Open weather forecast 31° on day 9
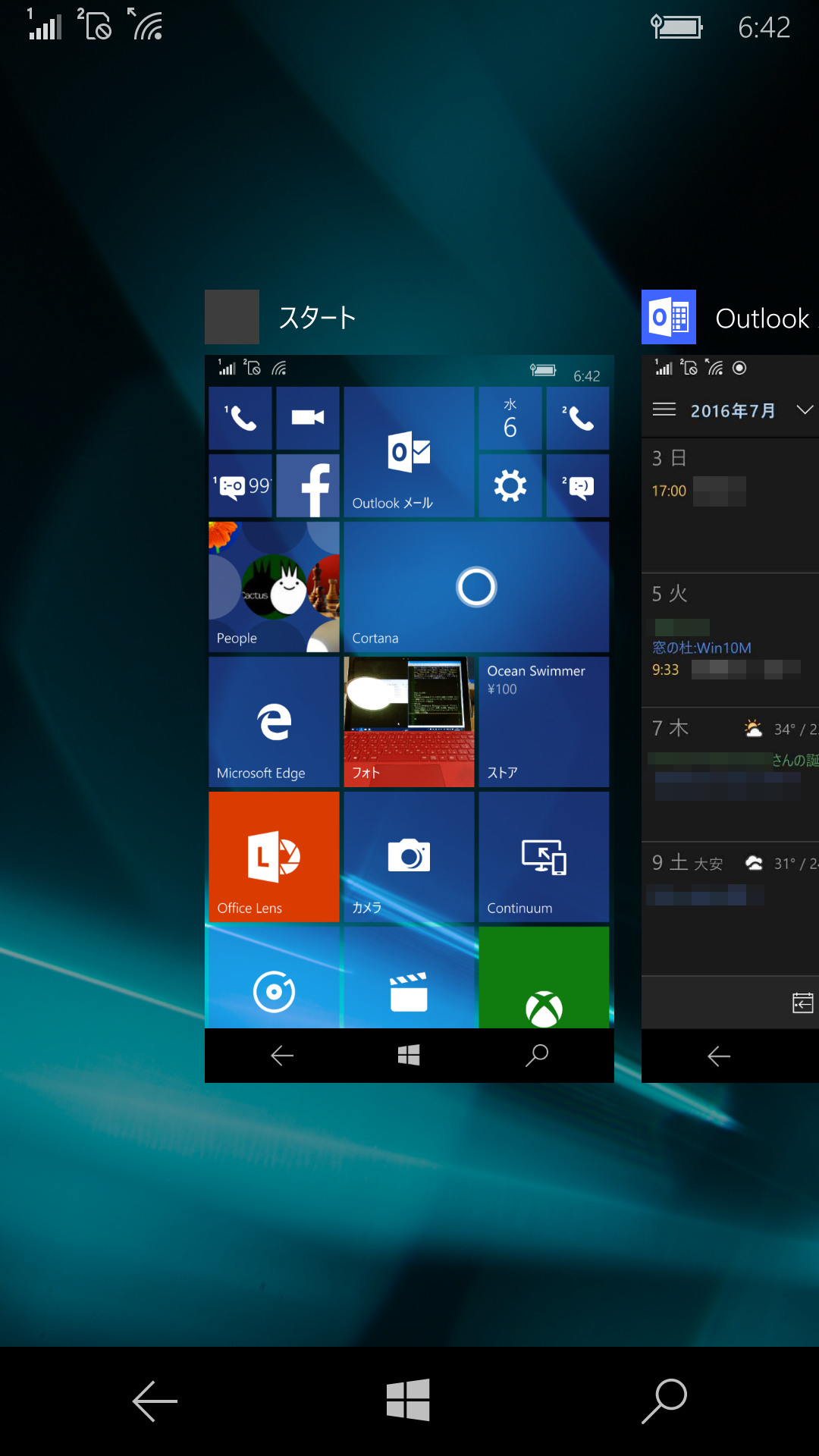This screenshot has width=819, height=1456. coord(781,863)
